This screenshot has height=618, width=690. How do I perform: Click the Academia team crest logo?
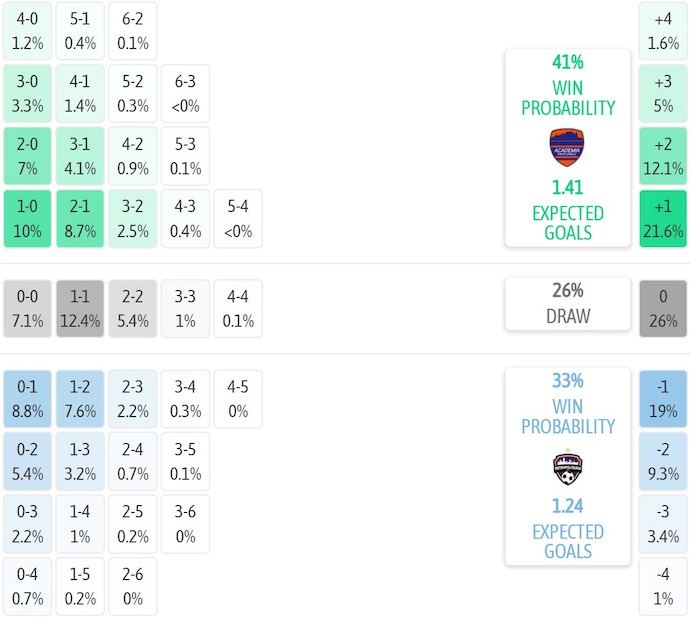point(567,147)
